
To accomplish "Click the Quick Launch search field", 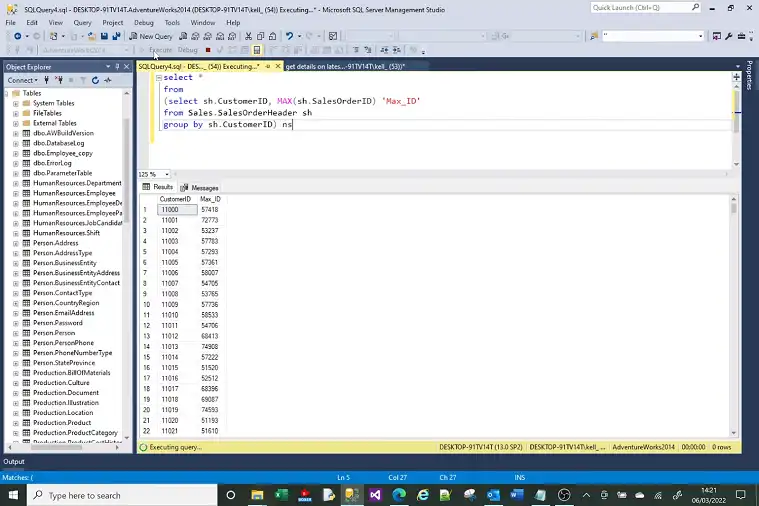I will 645,8.
